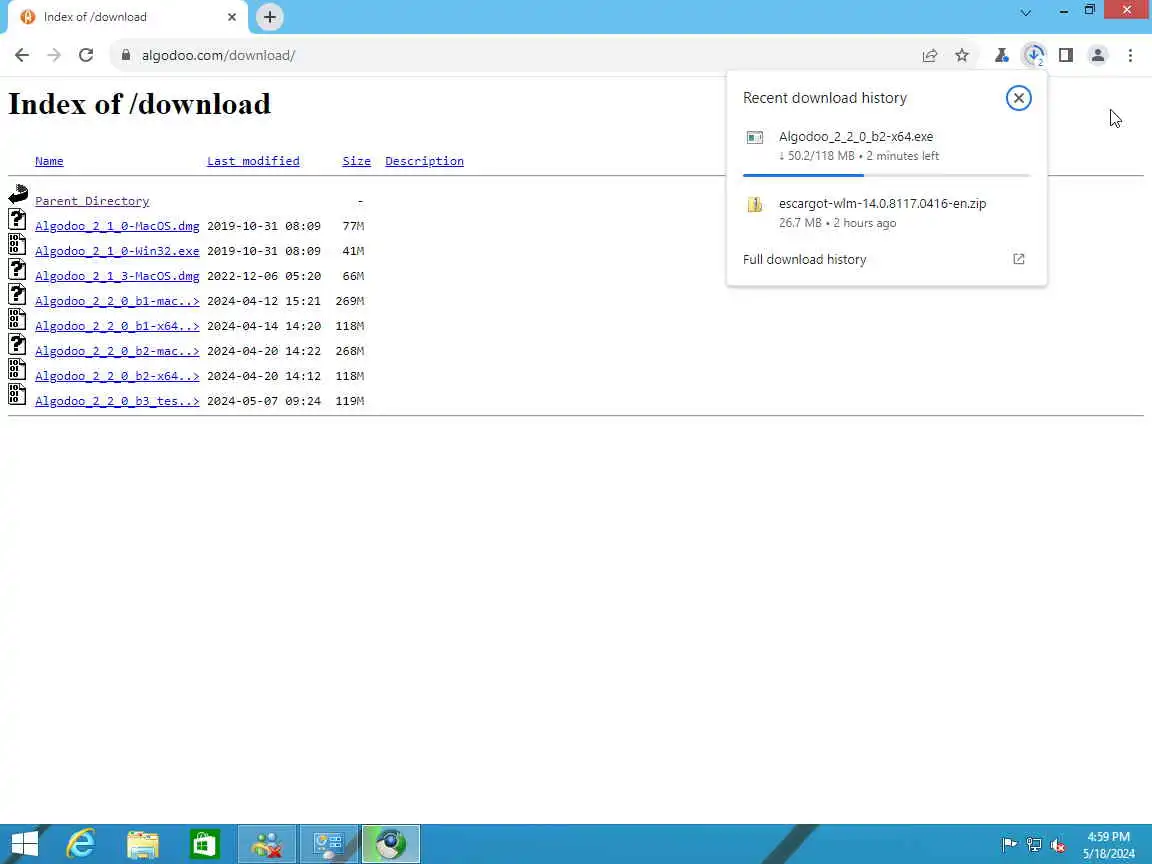Click the muted volume tray icon

1058,845
